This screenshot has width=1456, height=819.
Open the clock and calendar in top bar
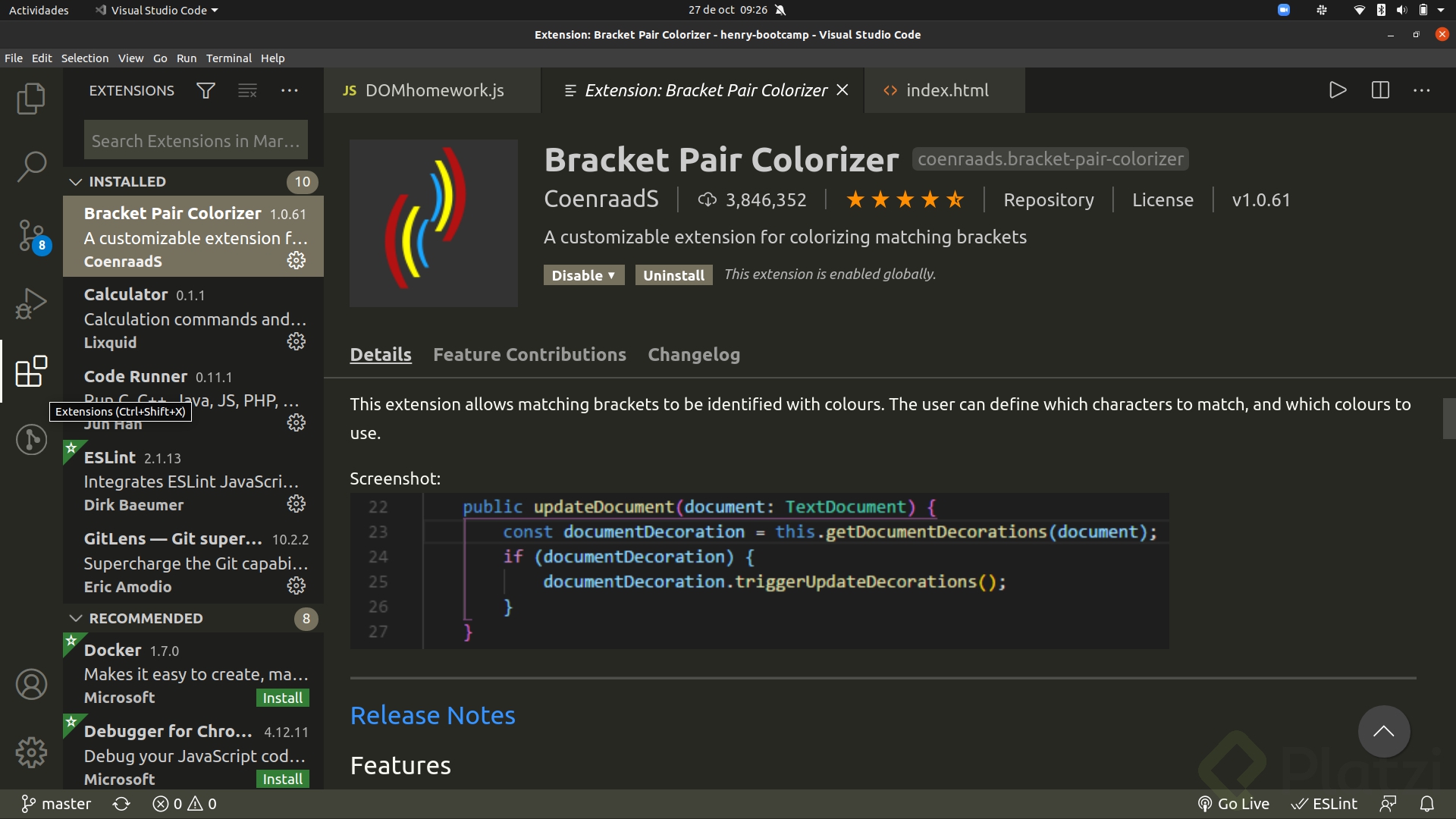point(728,10)
